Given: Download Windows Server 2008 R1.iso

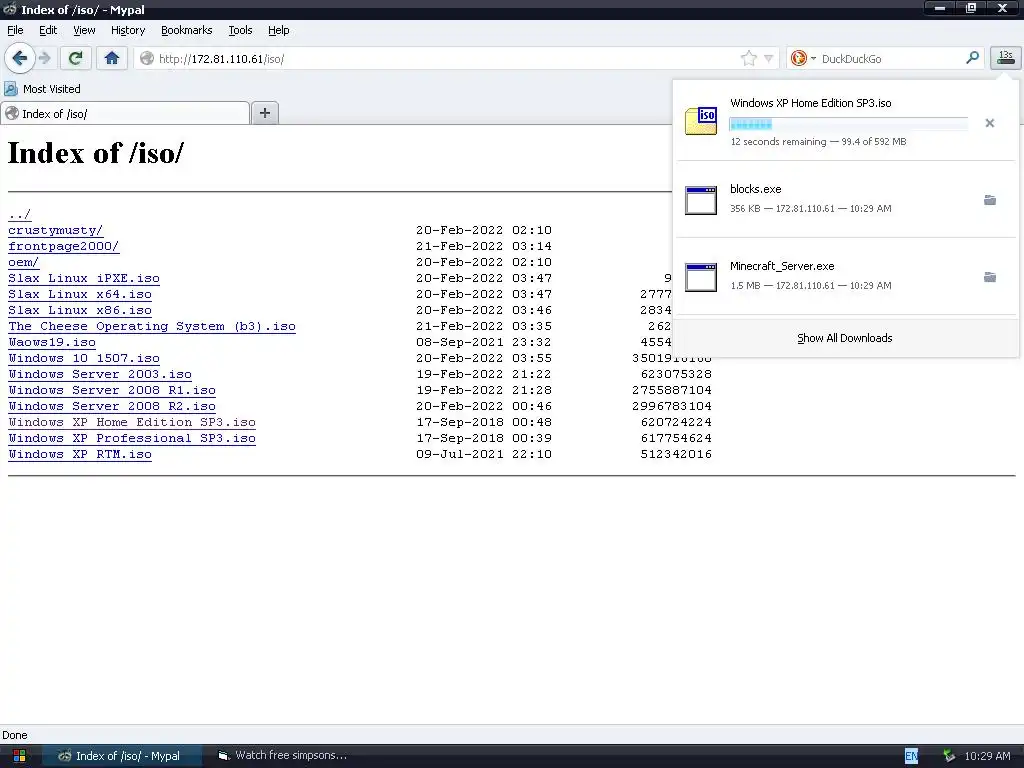Looking at the screenshot, I should click(112, 390).
